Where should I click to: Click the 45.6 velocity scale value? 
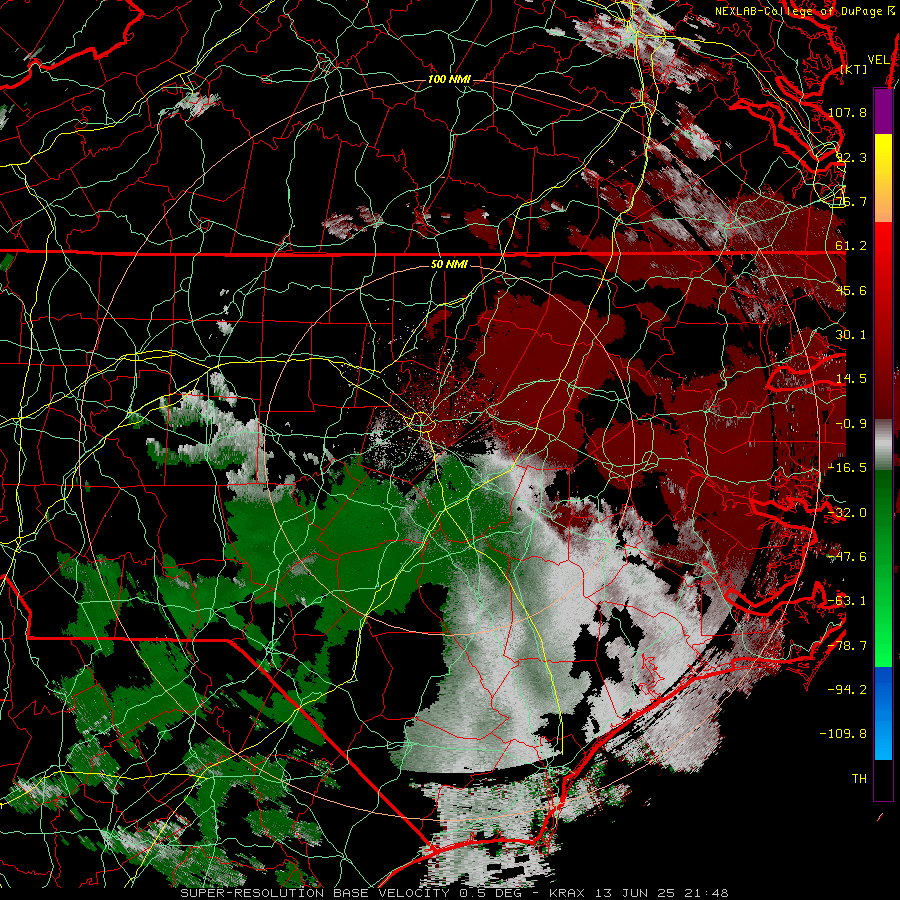tap(851, 290)
